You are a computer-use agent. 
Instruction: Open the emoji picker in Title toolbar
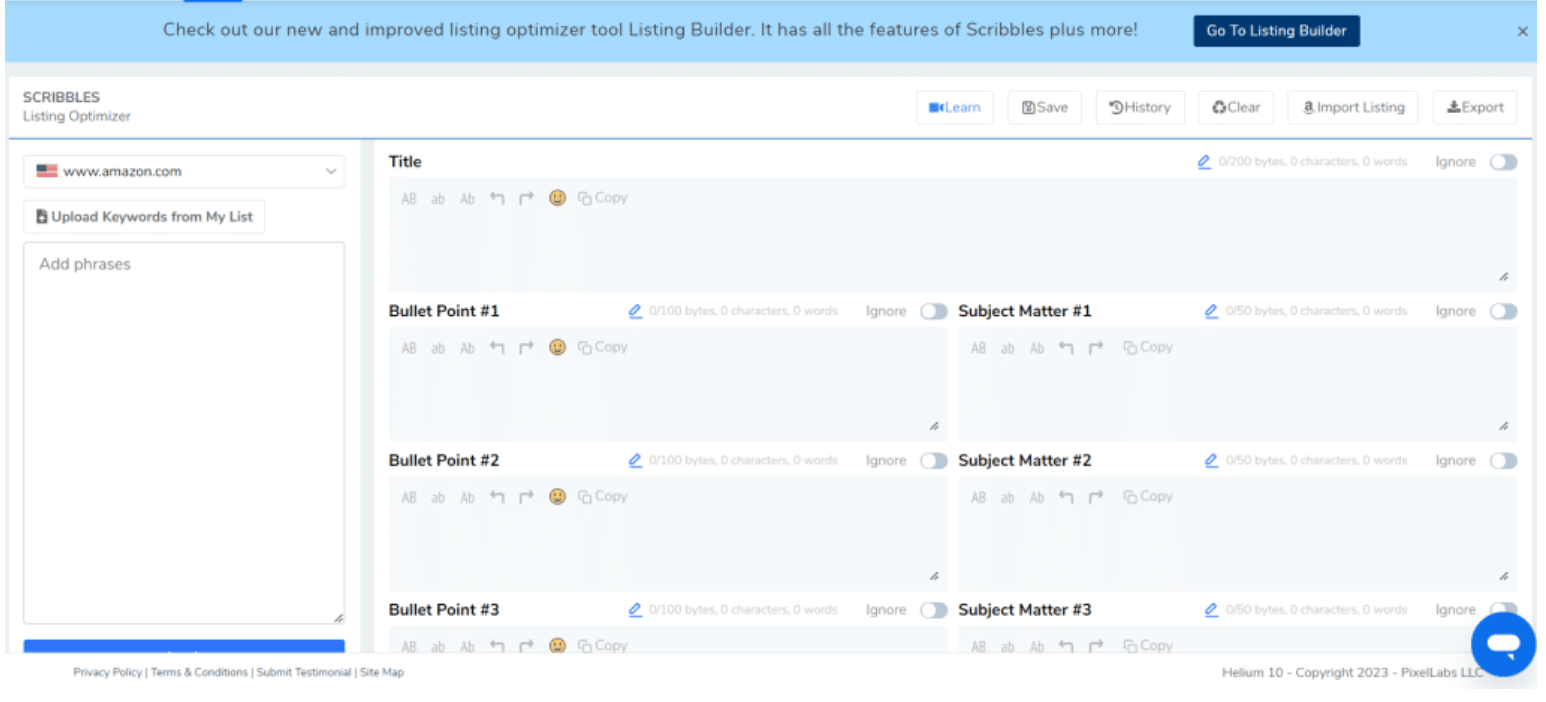(x=557, y=198)
